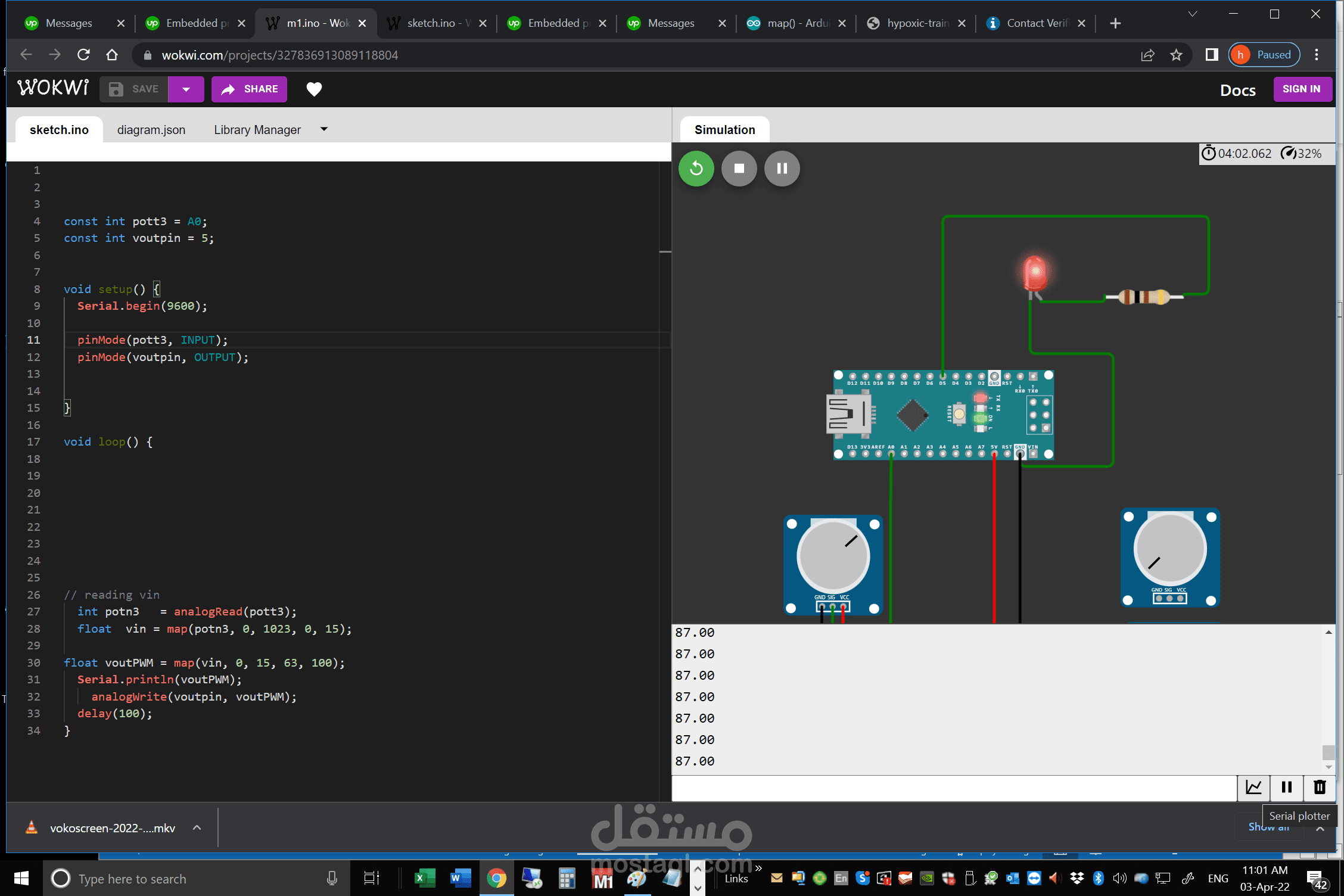The image size is (1344, 896).
Task: Pause serial monitor auto-scroll
Action: (x=1287, y=788)
